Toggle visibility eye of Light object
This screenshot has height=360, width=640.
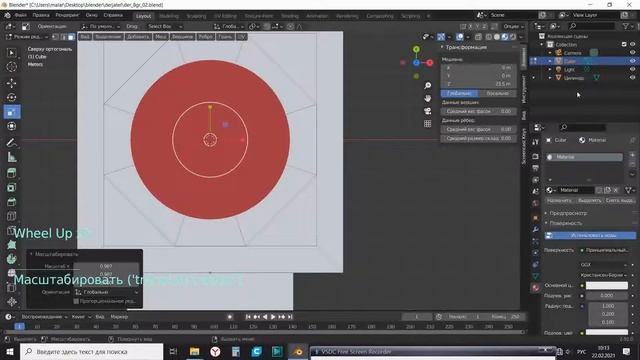[x=632, y=69]
